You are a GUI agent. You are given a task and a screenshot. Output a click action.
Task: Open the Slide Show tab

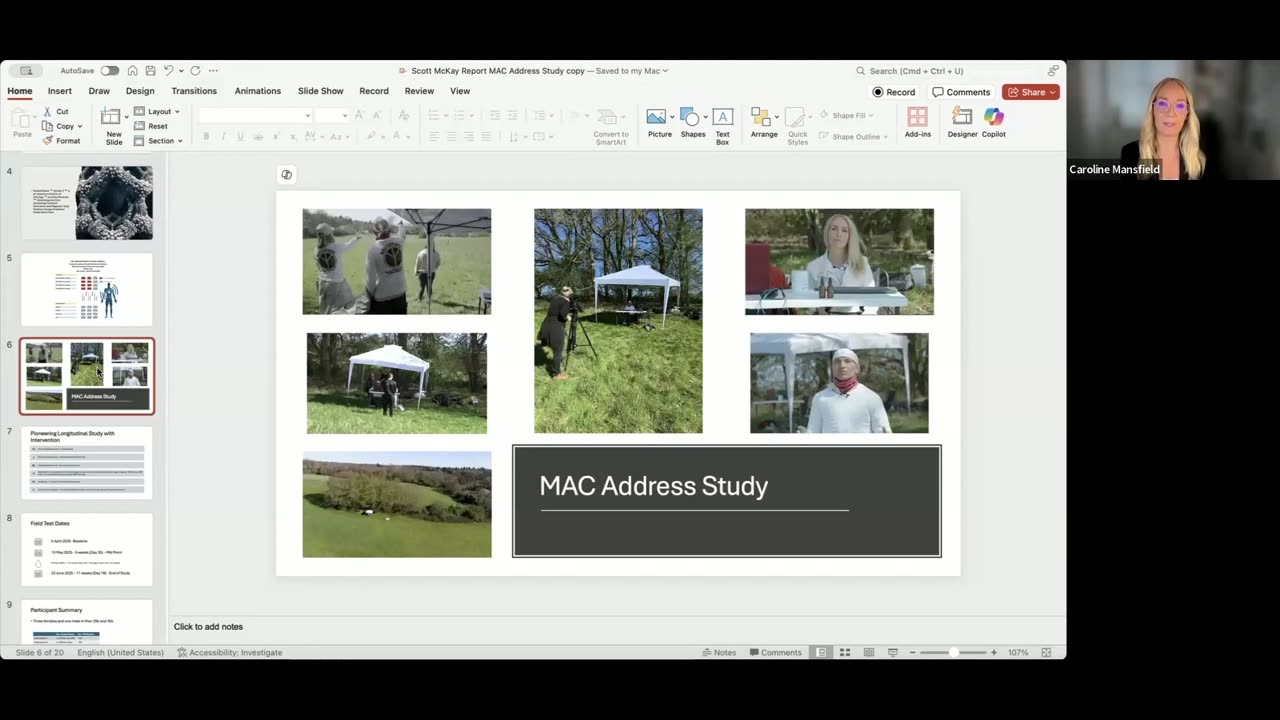coord(320,91)
